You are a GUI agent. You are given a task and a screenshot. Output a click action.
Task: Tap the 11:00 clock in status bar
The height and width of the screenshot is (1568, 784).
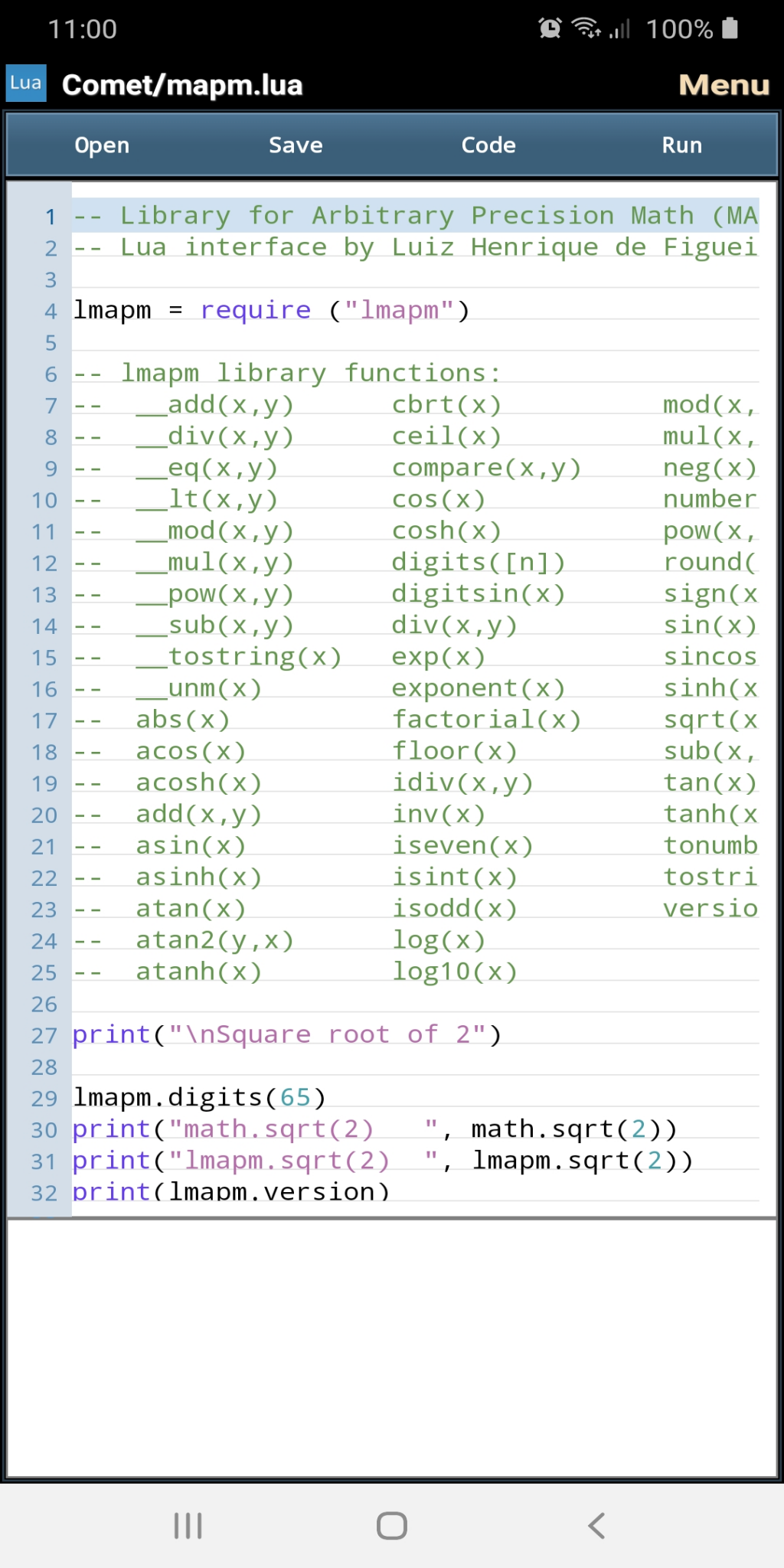83,29
